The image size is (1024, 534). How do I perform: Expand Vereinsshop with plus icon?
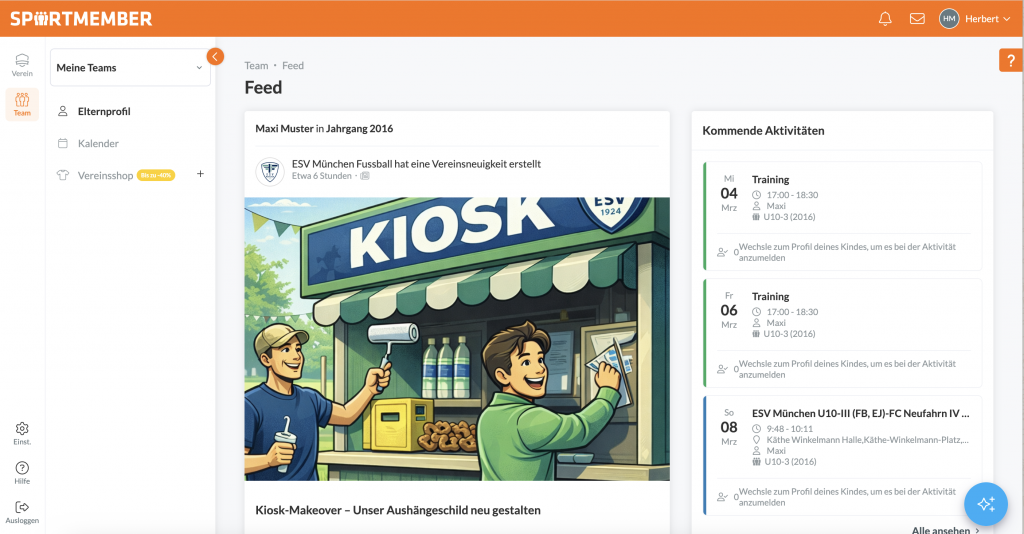click(200, 174)
